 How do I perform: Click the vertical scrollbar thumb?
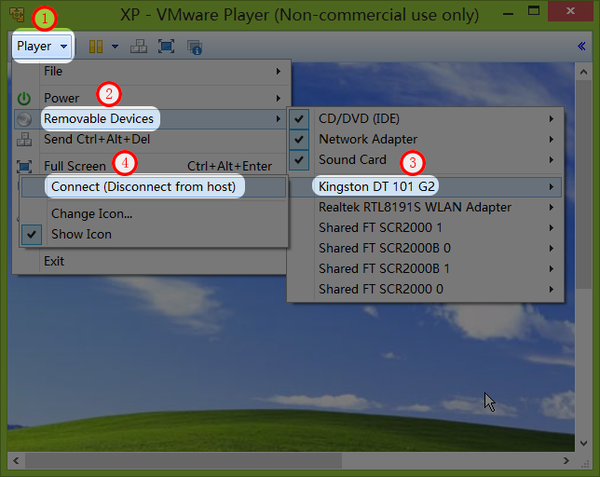click(584, 184)
